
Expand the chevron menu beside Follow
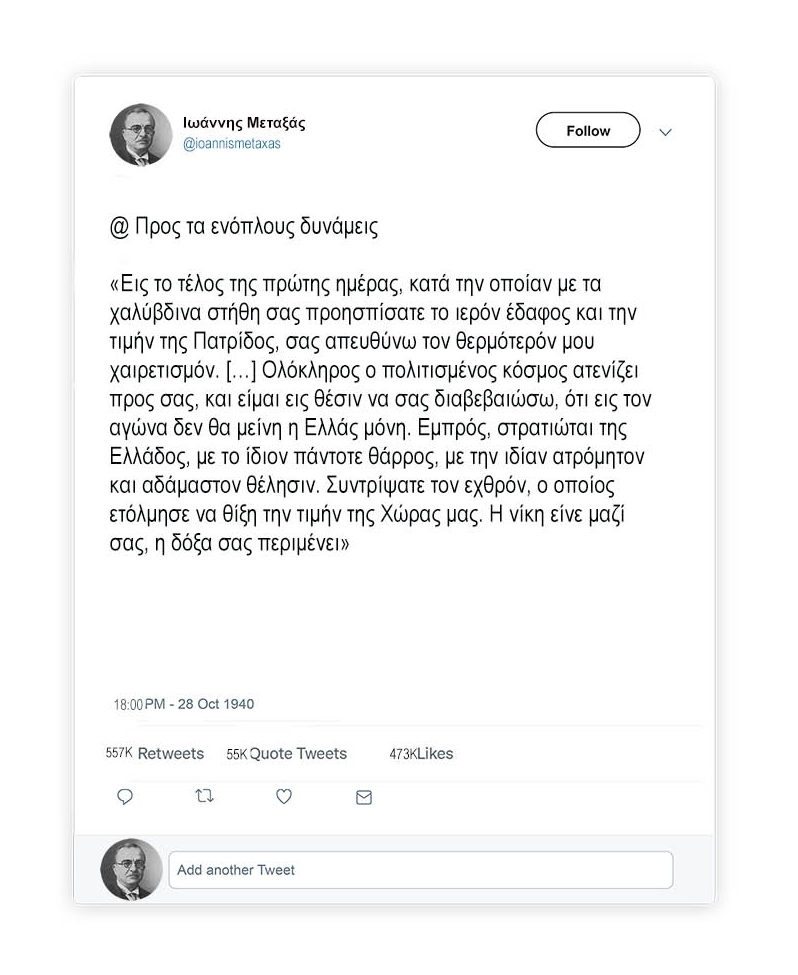click(x=666, y=132)
